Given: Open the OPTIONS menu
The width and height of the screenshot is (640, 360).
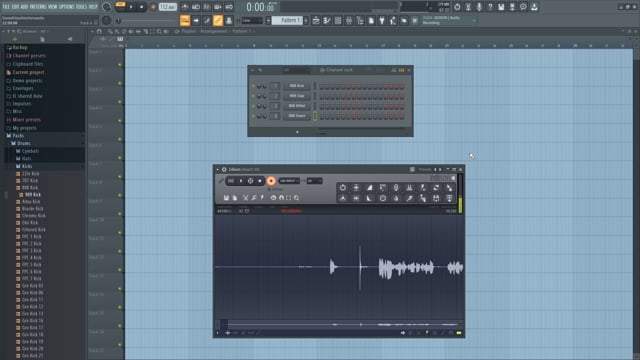Looking at the screenshot, I should [x=67, y=7].
